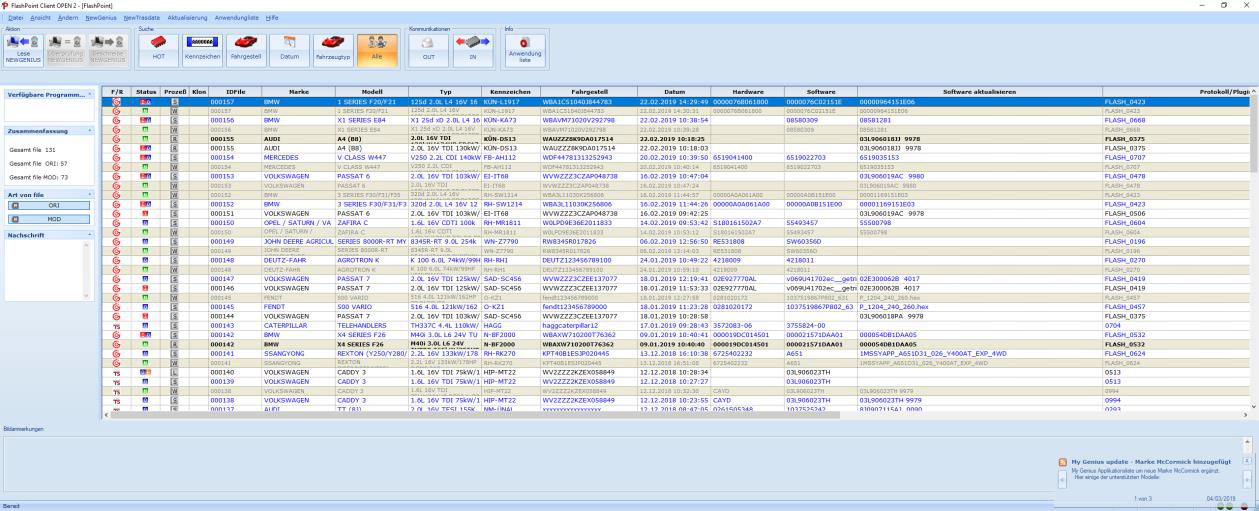Click the Gesamt file MOD: 73 summary
Image resolution: width=1259 pixels, height=511 pixels.
point(38,176)
